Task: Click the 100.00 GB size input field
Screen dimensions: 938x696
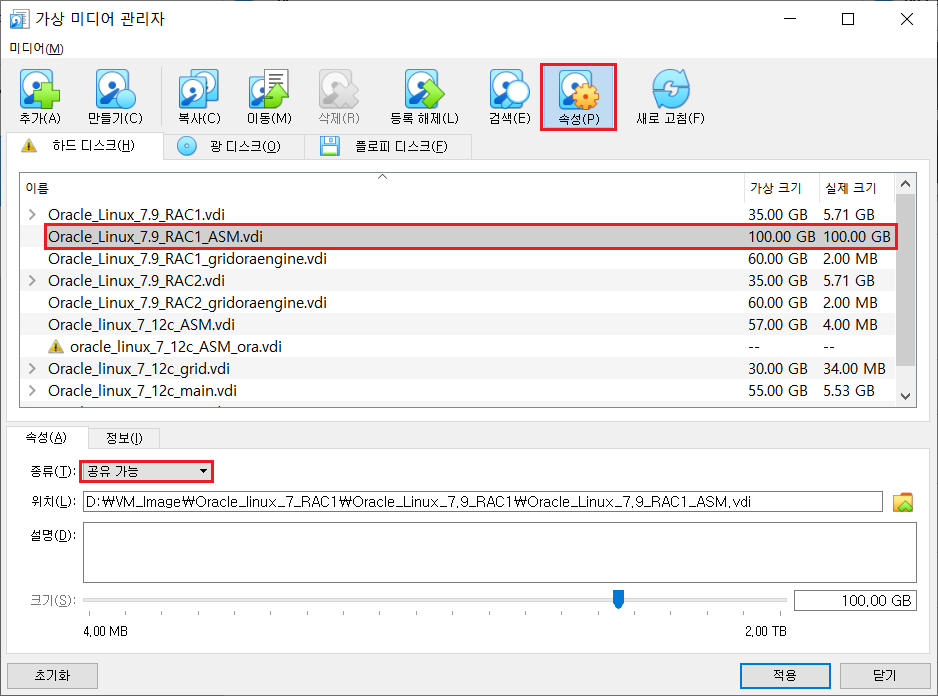Action: click(x=855, y=600)
